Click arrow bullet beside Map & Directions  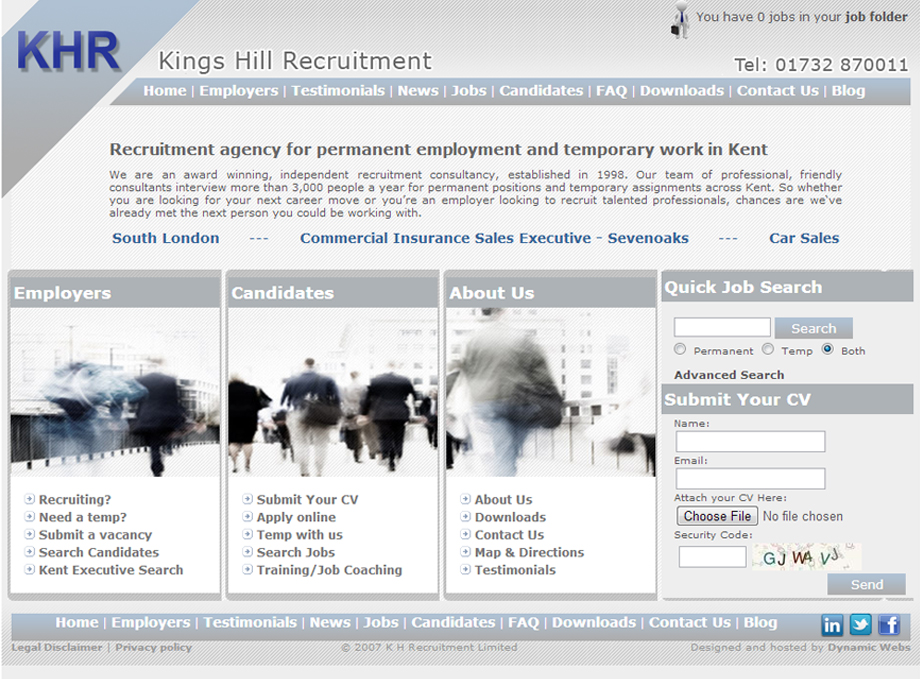pyautogui.click(x=465, y=552)
